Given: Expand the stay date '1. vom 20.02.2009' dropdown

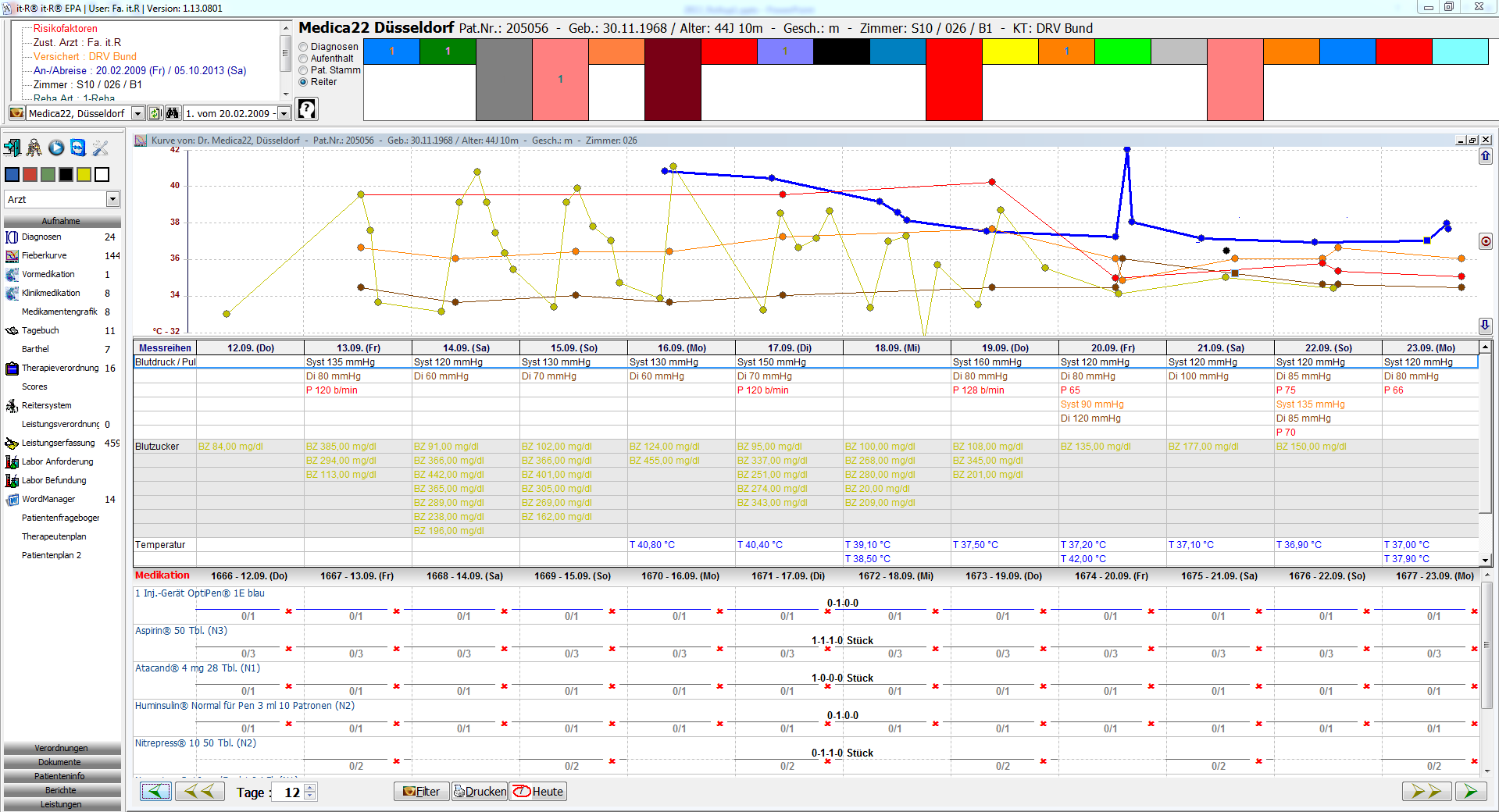Looking at the screenshot, I should point(284,113).
